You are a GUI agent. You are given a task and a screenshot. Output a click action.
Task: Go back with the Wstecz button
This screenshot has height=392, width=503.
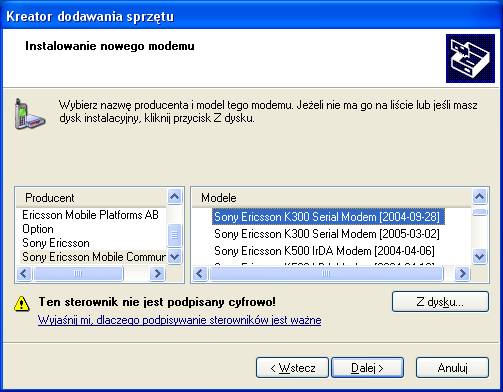click(x=292, y=368)
